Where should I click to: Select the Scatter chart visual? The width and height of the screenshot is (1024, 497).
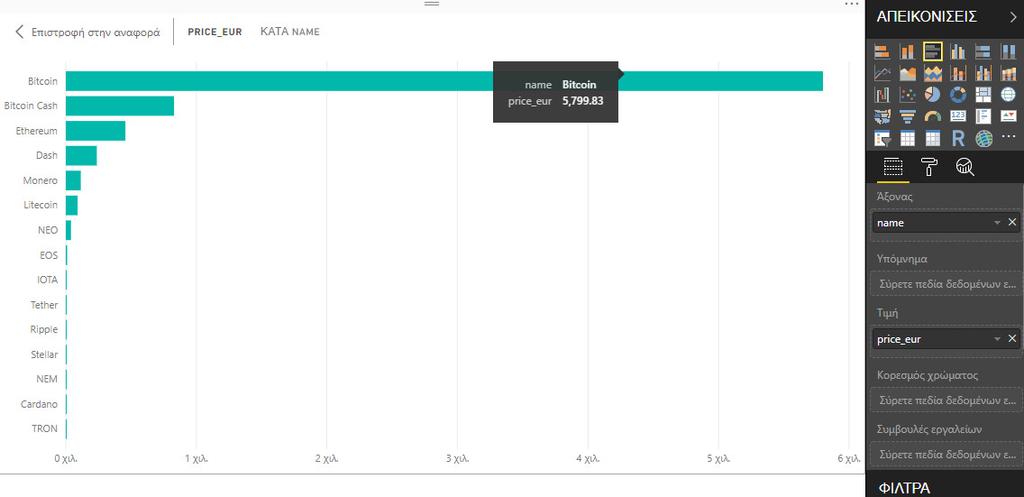point(907,95)
